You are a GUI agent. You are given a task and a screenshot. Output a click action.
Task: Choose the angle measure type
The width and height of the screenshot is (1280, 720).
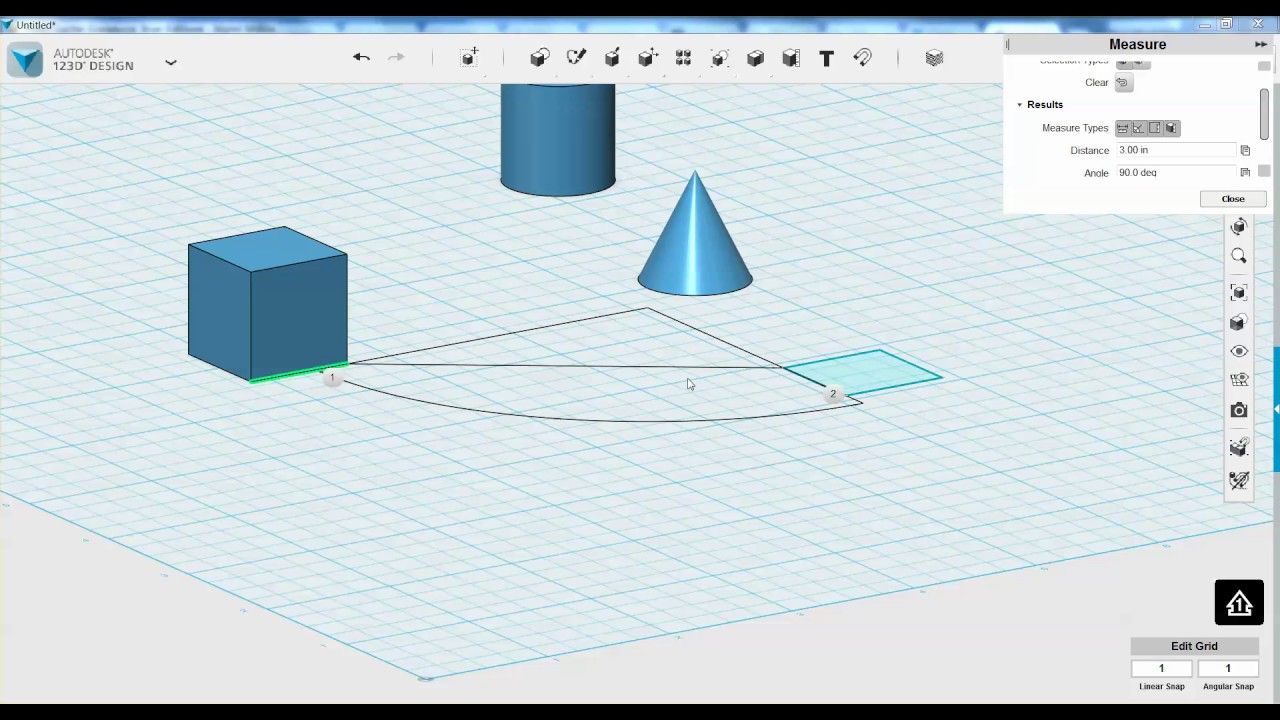pyautogui.click(x=1139, y=128)
